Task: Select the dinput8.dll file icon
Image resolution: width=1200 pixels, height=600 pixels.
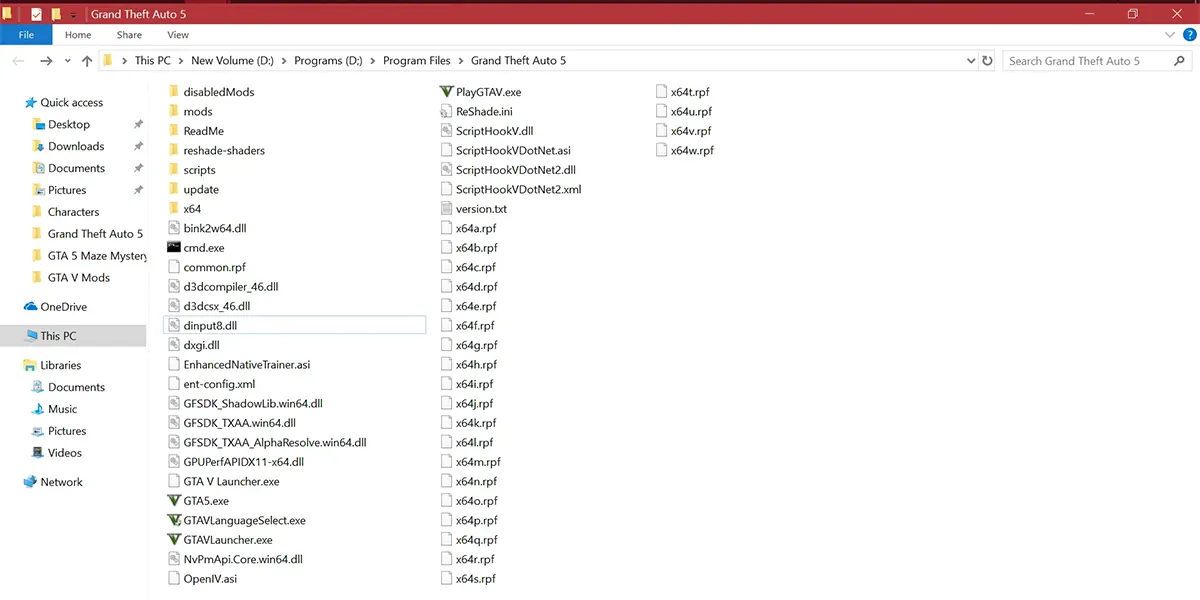Action: [x=174, y=326]
